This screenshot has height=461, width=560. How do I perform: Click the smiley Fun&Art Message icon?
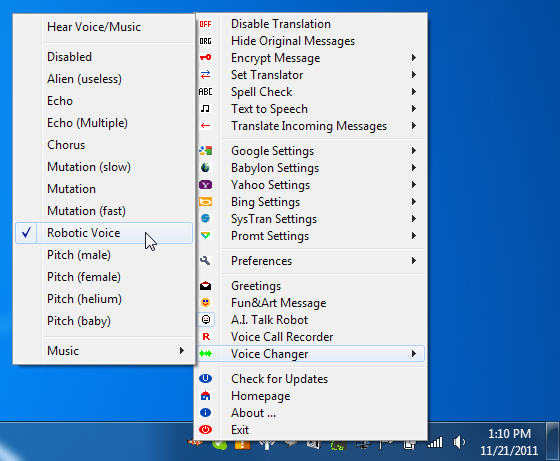(x=205, y=302)
